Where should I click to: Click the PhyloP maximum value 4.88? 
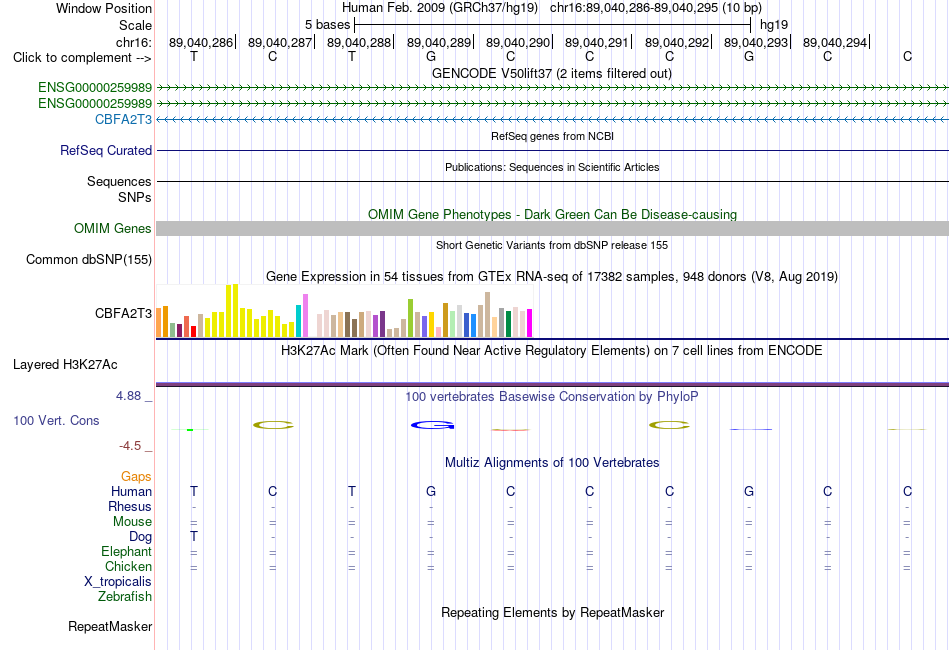click(x=128, y=396)
